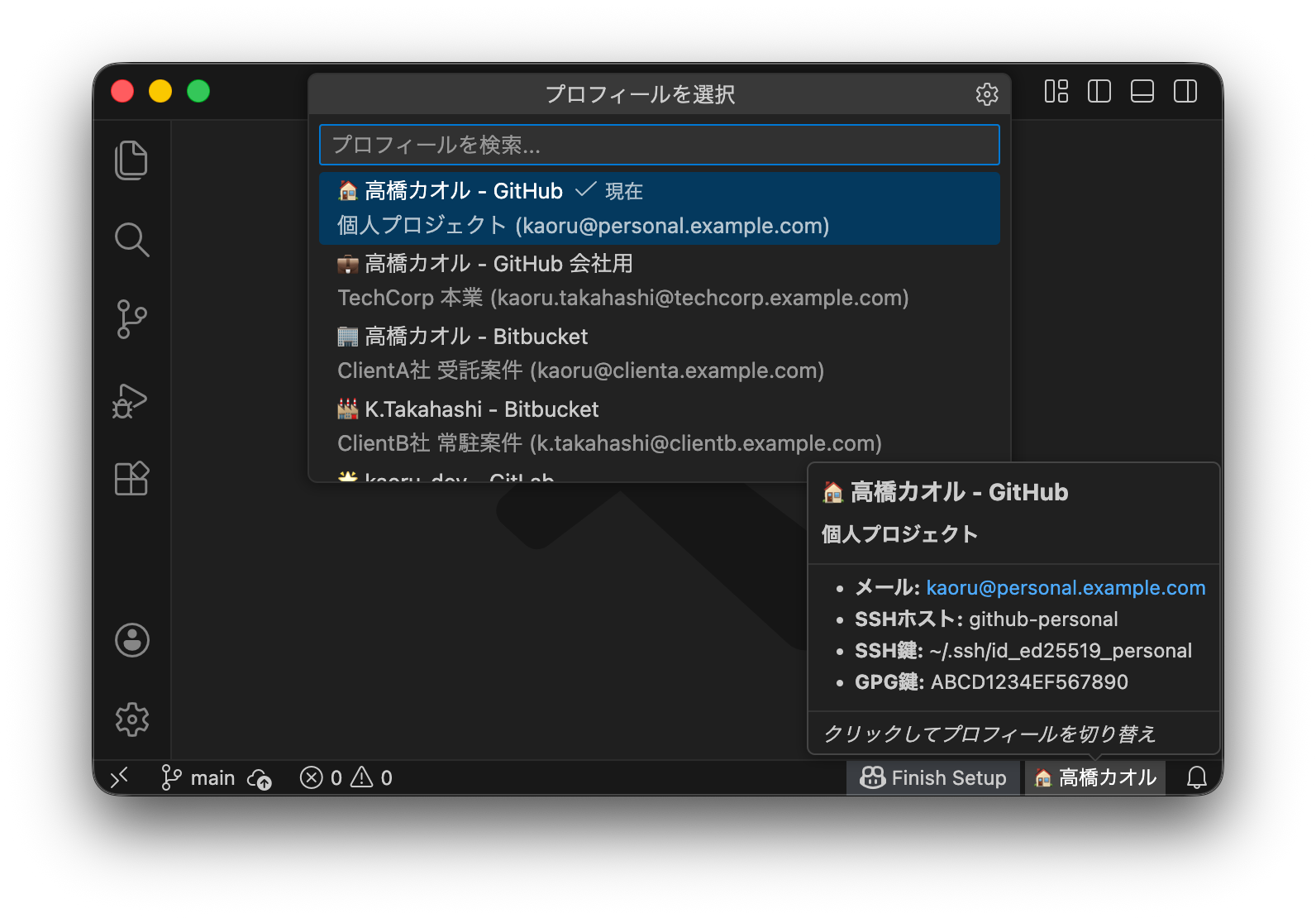Image resolution: width=1316 pixels, height=918 pixels.
Task: Toggle the bottom panel layout button
Action: [x=1142, y=91]
